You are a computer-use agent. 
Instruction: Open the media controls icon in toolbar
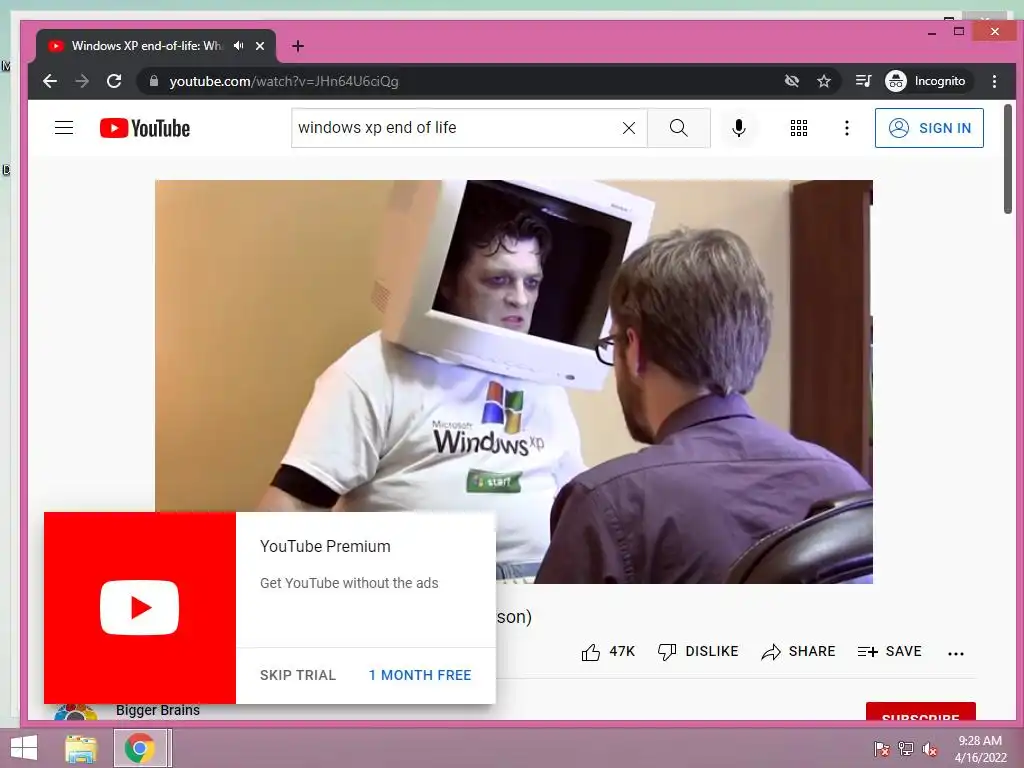(x=863, y=81)
